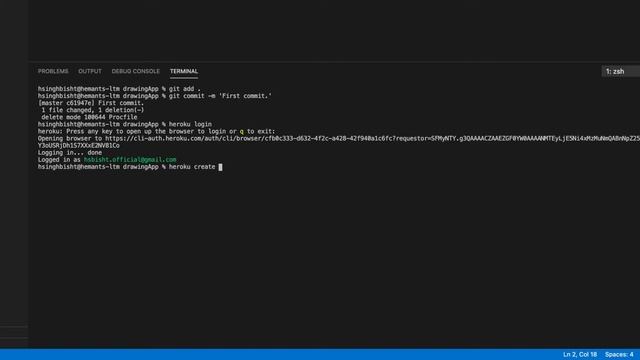The width and height of the screenshot is (640, 360).
Task: Click the hsbisht.official@gmail.com email text
Action: [130, 160]
